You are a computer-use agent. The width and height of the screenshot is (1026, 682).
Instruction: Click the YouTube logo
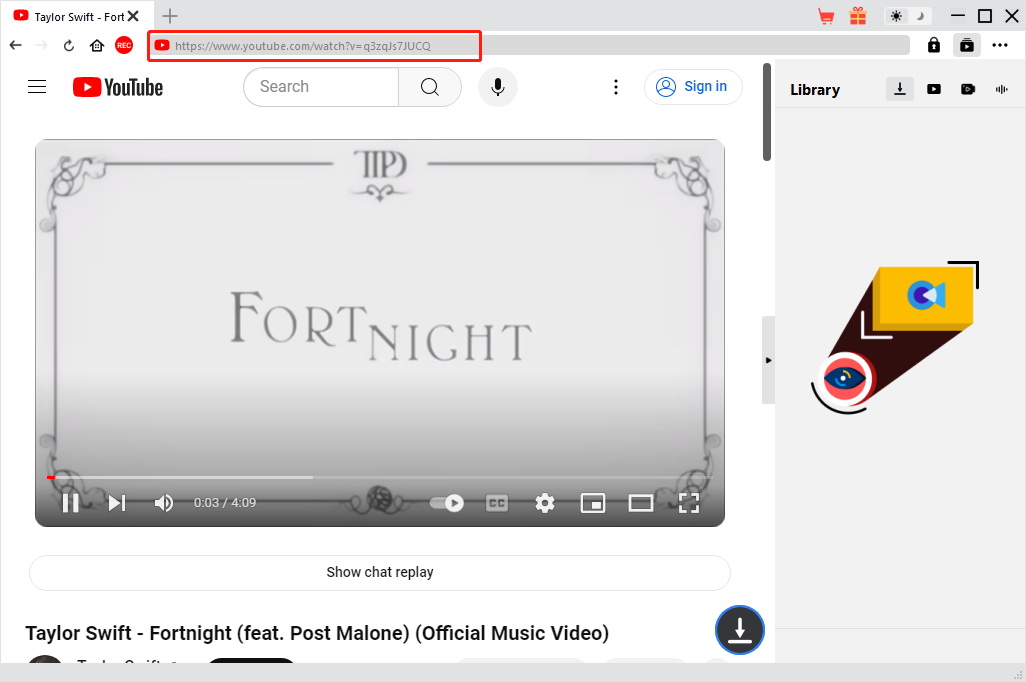[x=118, y=87]
